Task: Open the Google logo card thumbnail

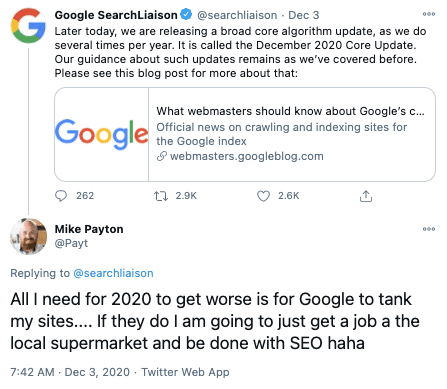Action: 102,134
